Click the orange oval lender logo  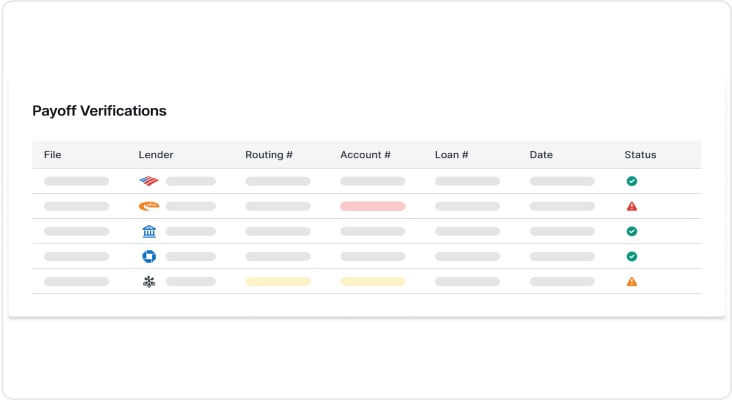pyautogui.click(x=149, y=206)
